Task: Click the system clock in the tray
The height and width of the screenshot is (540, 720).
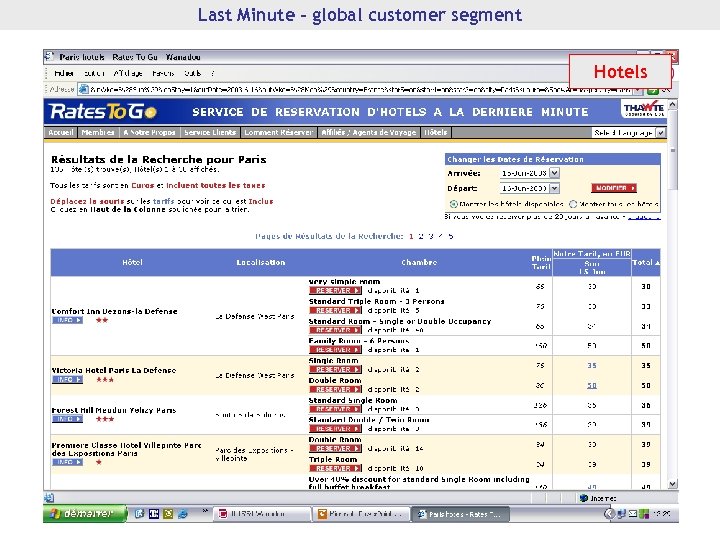Action: pos(661,514)
